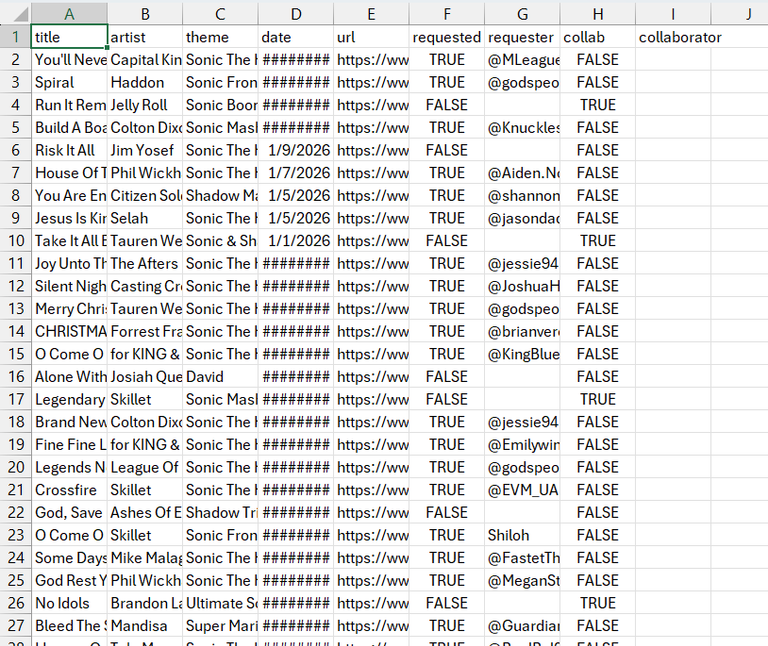The height and width of the screenshot is (646, 768).
Task: Select the 'Shadow Tri' theme cell
Action: pos(220,512)
